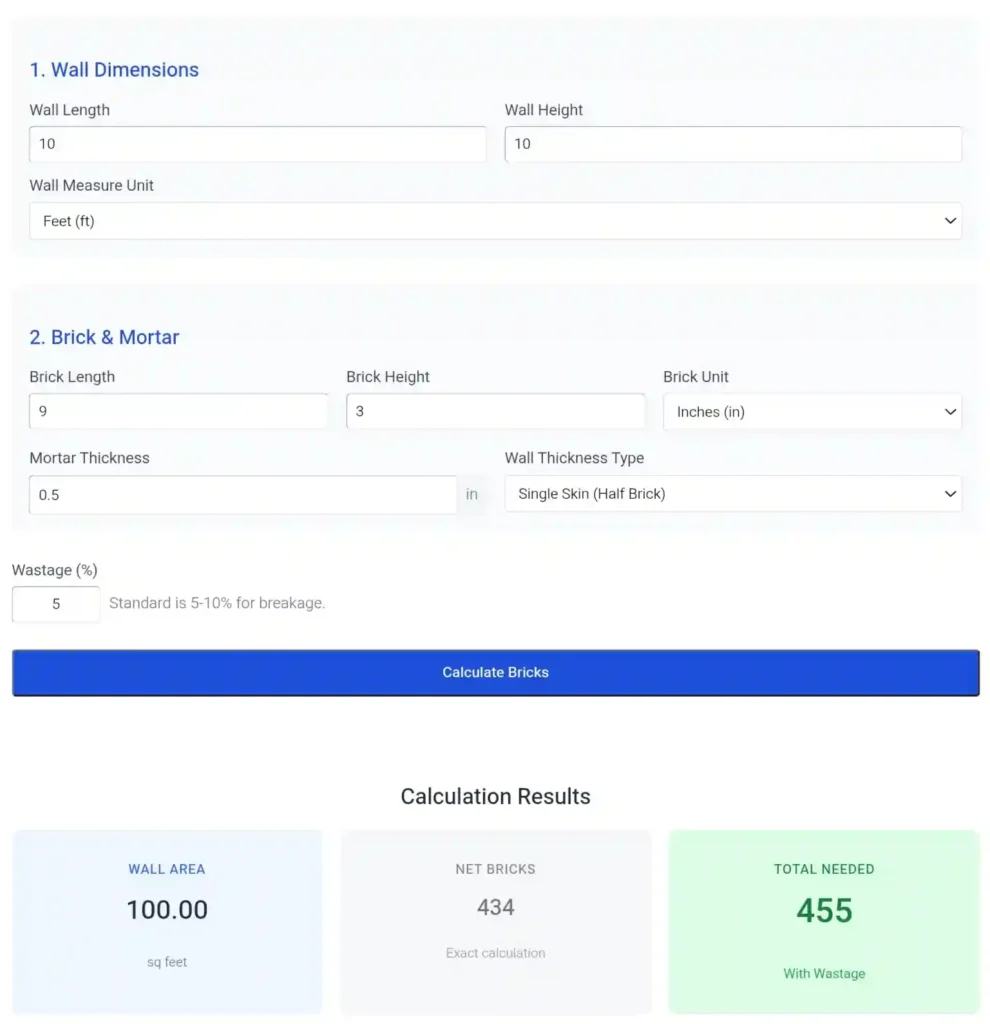Click the Wastage percentage field
990x1024 pixels.
tap(55, 603)
